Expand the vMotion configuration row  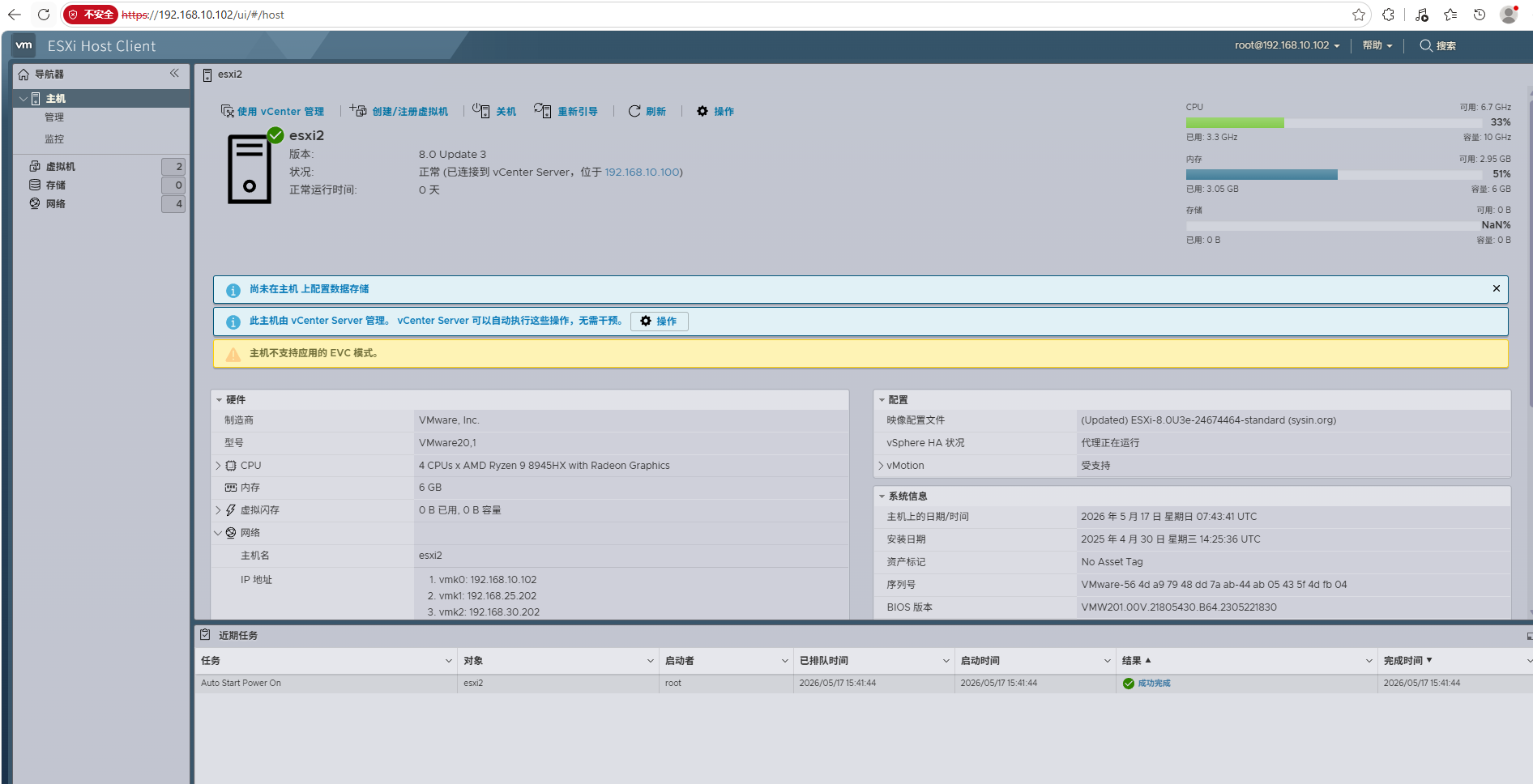(x=881, y=466)
